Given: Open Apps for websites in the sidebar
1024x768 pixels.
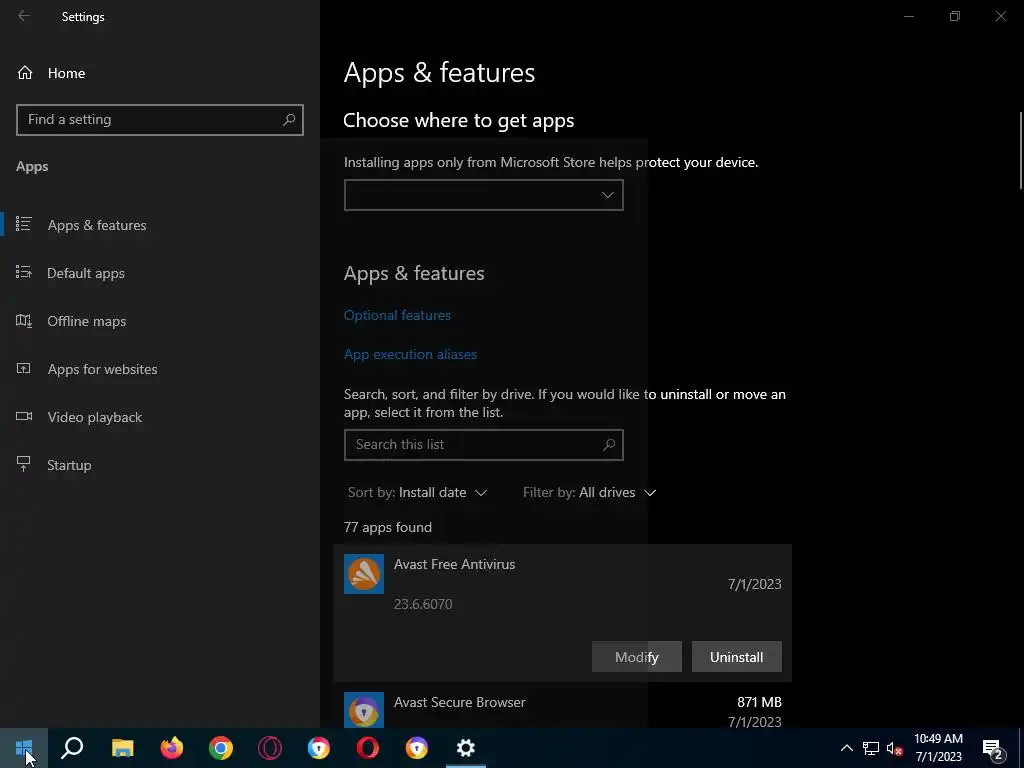Looking at the screenshot, I should pos(160,369).
